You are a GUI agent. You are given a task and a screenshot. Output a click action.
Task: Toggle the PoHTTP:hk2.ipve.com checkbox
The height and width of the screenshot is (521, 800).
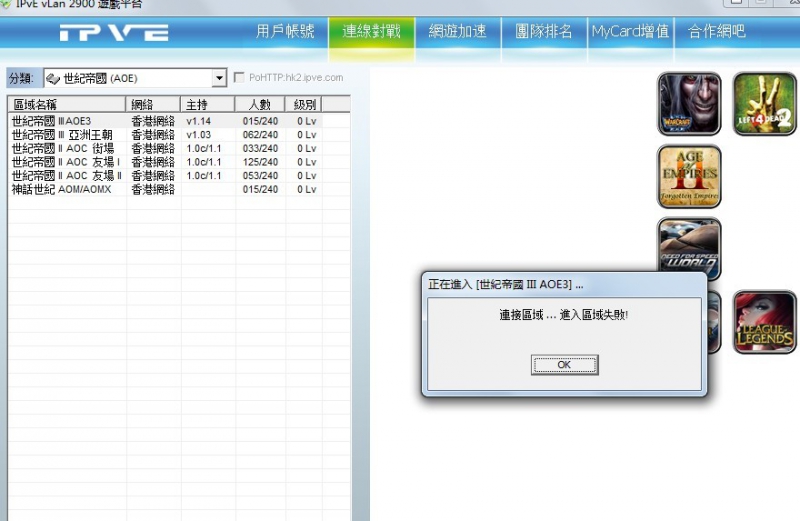[x=238, y=78]
